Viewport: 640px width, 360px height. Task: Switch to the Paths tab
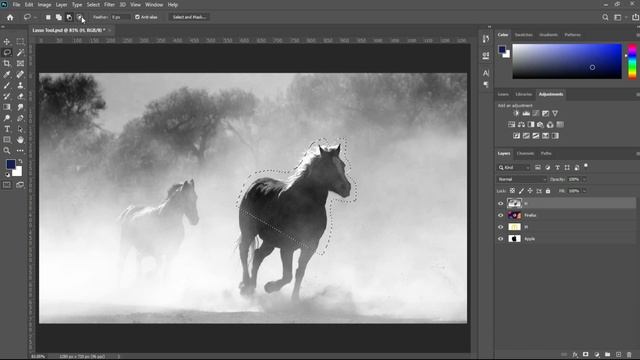click(x=546, y=153)
